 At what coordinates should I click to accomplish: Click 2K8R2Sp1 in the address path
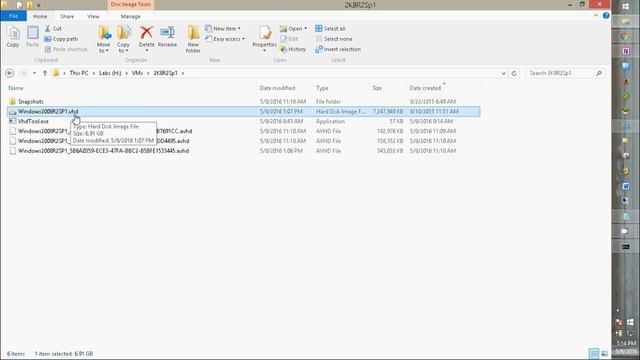(165, 73)
